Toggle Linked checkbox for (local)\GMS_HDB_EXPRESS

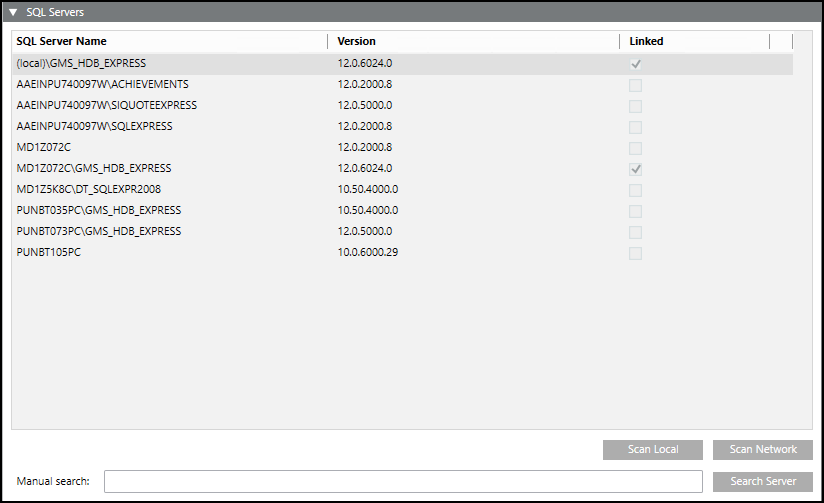pyautogui.click(x=635, y=64)
